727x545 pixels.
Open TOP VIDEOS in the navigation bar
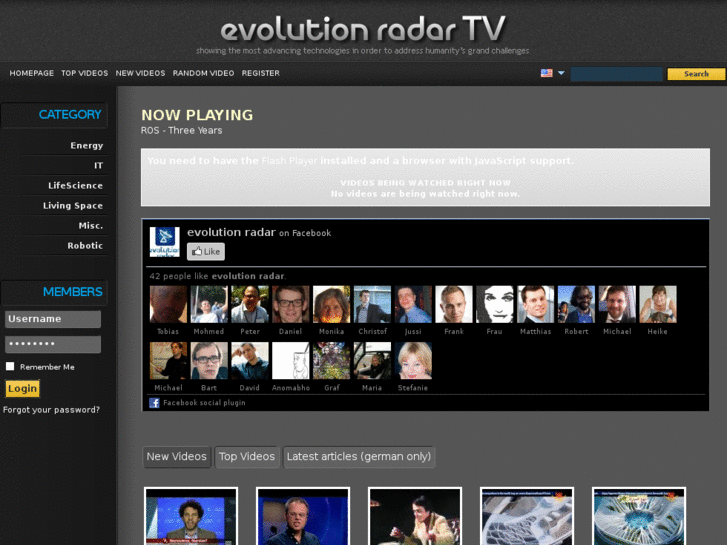click(x=84, y=73)
